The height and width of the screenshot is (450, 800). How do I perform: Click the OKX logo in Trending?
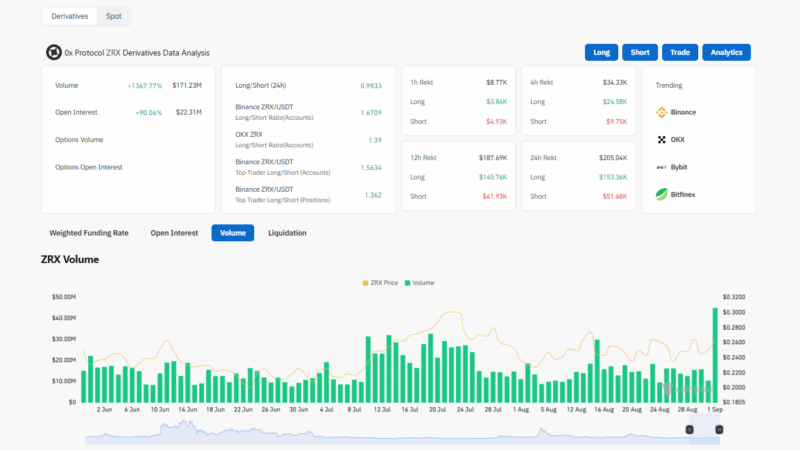click(x=662, y=139)
